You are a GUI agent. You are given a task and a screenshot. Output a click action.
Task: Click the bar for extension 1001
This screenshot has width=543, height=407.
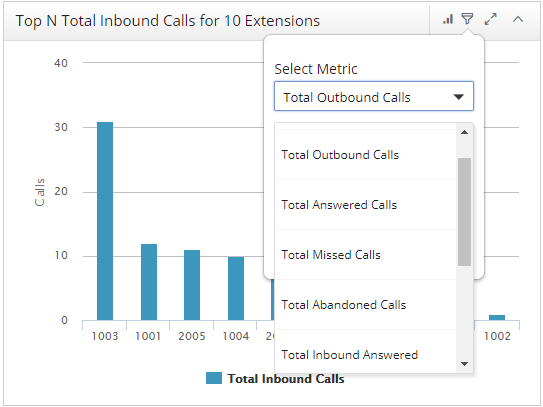(149, 282)
